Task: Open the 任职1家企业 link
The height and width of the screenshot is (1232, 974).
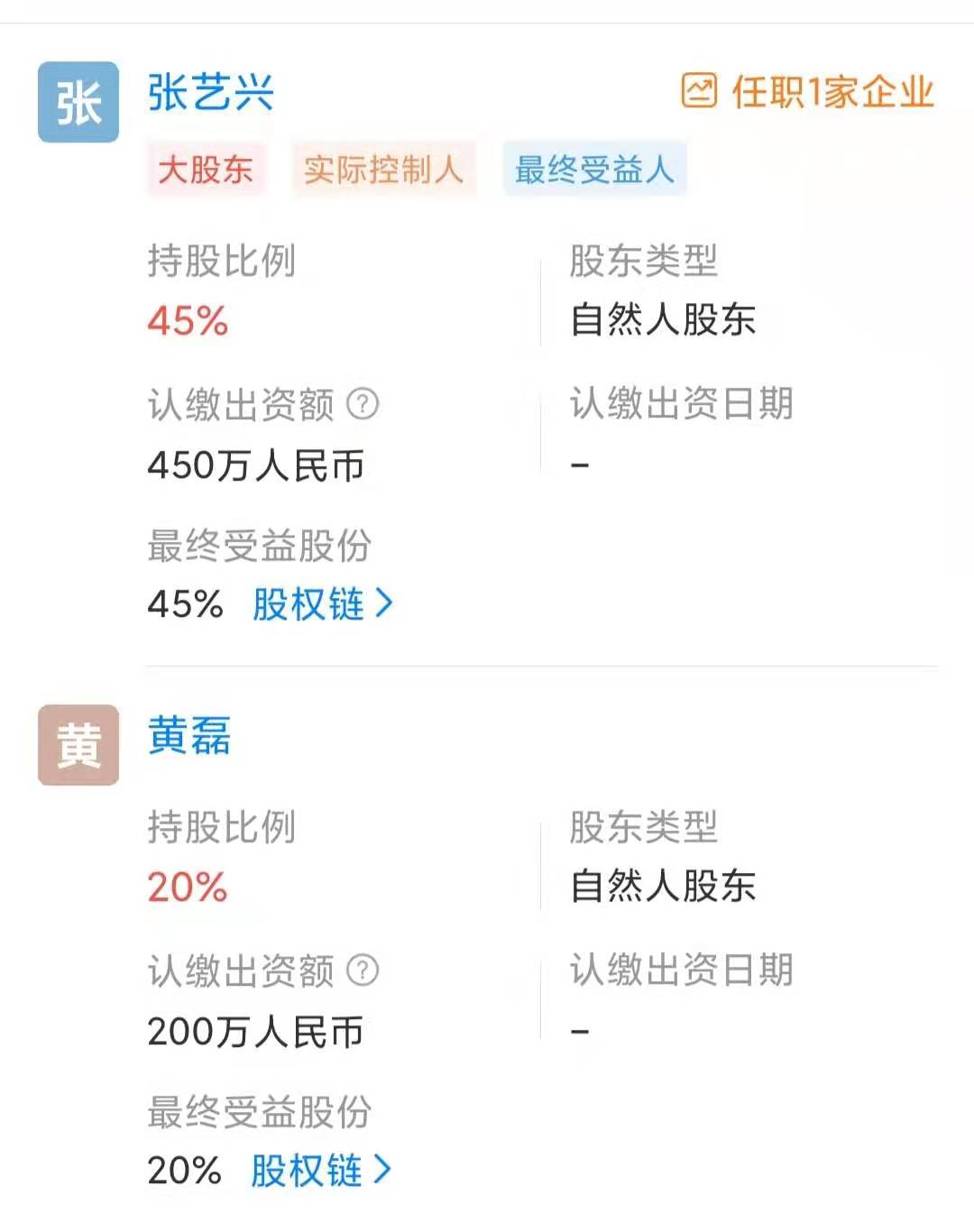Action: point(832,92)
